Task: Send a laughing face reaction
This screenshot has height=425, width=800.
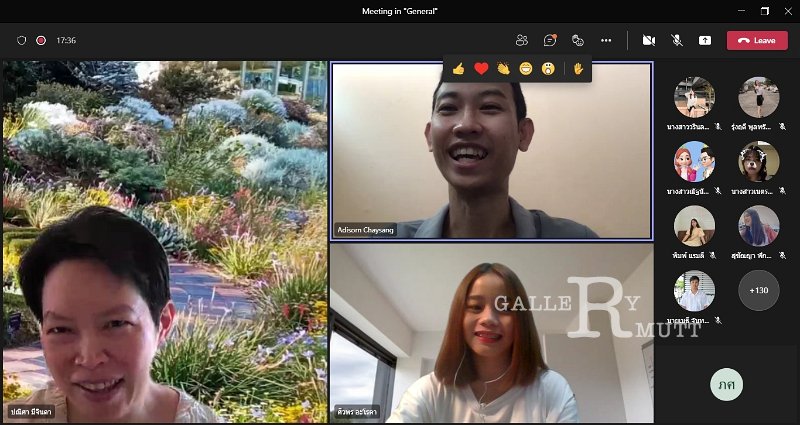Action: point(526,68)
